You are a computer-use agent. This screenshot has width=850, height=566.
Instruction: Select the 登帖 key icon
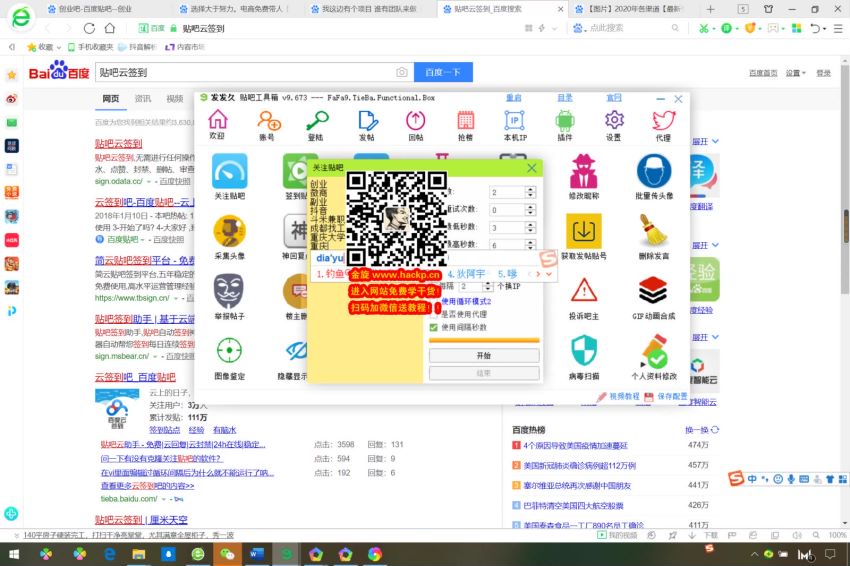coord(317,125)
